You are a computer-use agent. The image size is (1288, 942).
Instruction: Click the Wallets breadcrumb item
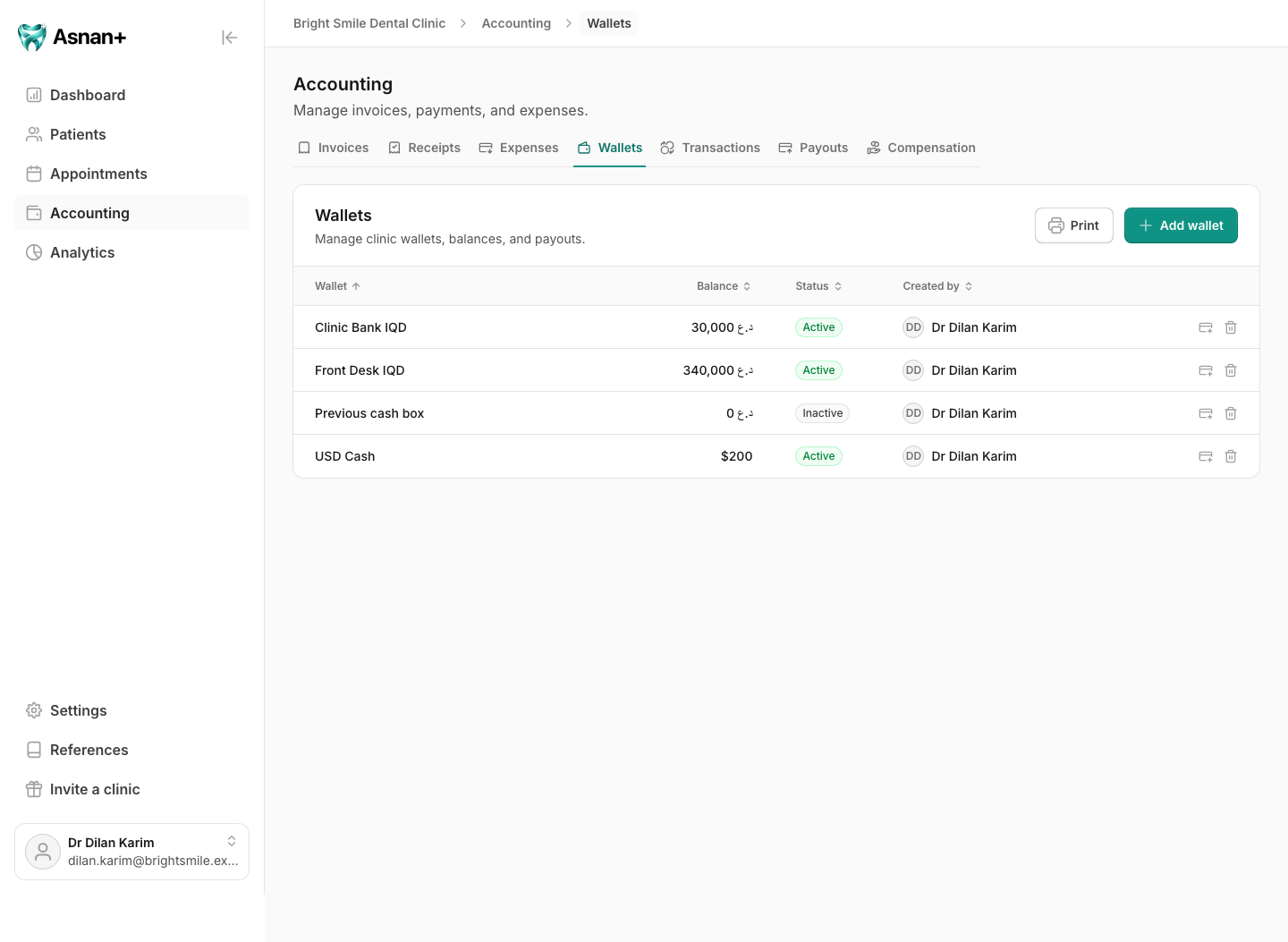click(x=609, y=23)
